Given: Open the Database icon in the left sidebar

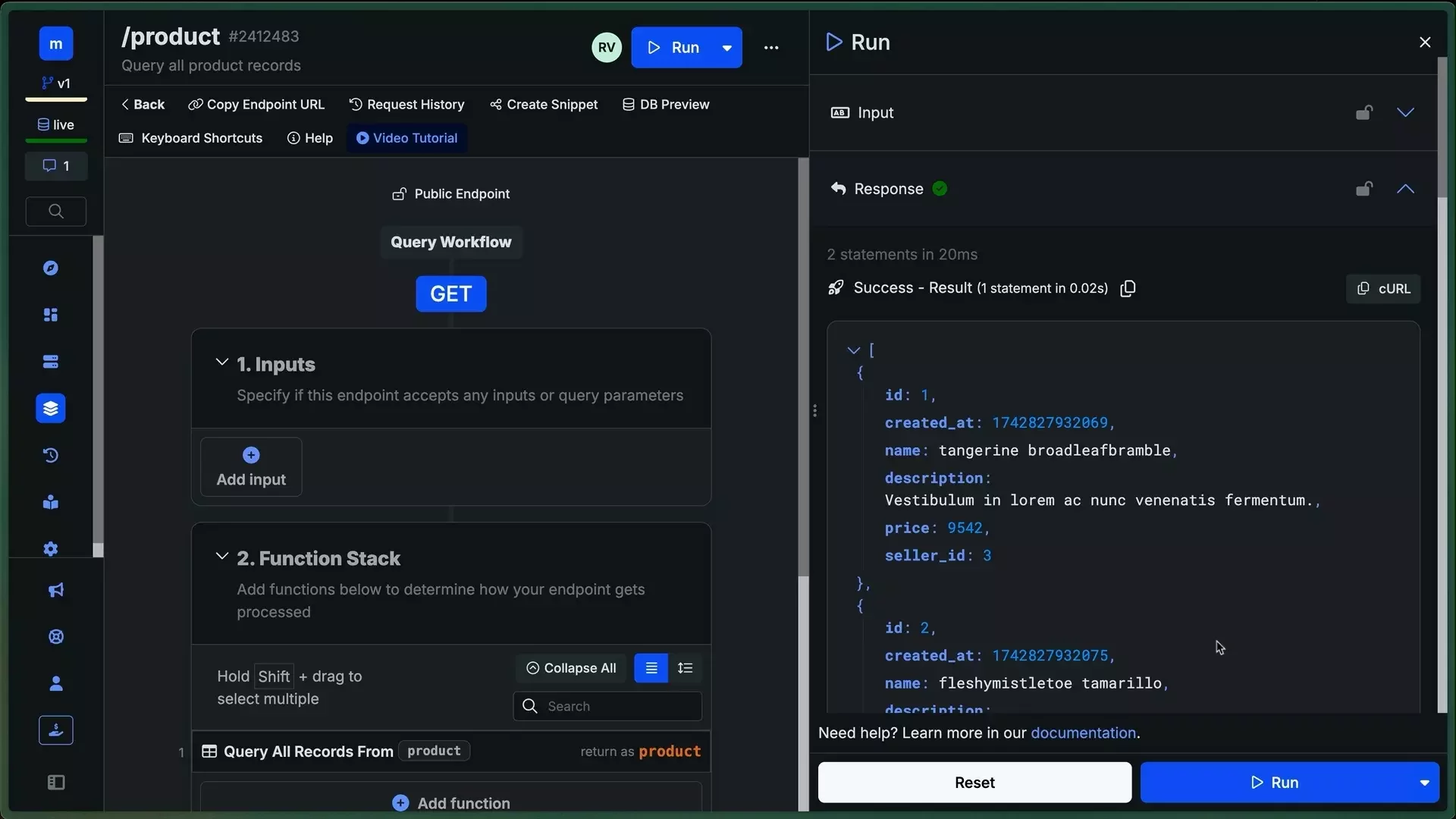Looking at the screenshot, I should click(x=50, y=362).
